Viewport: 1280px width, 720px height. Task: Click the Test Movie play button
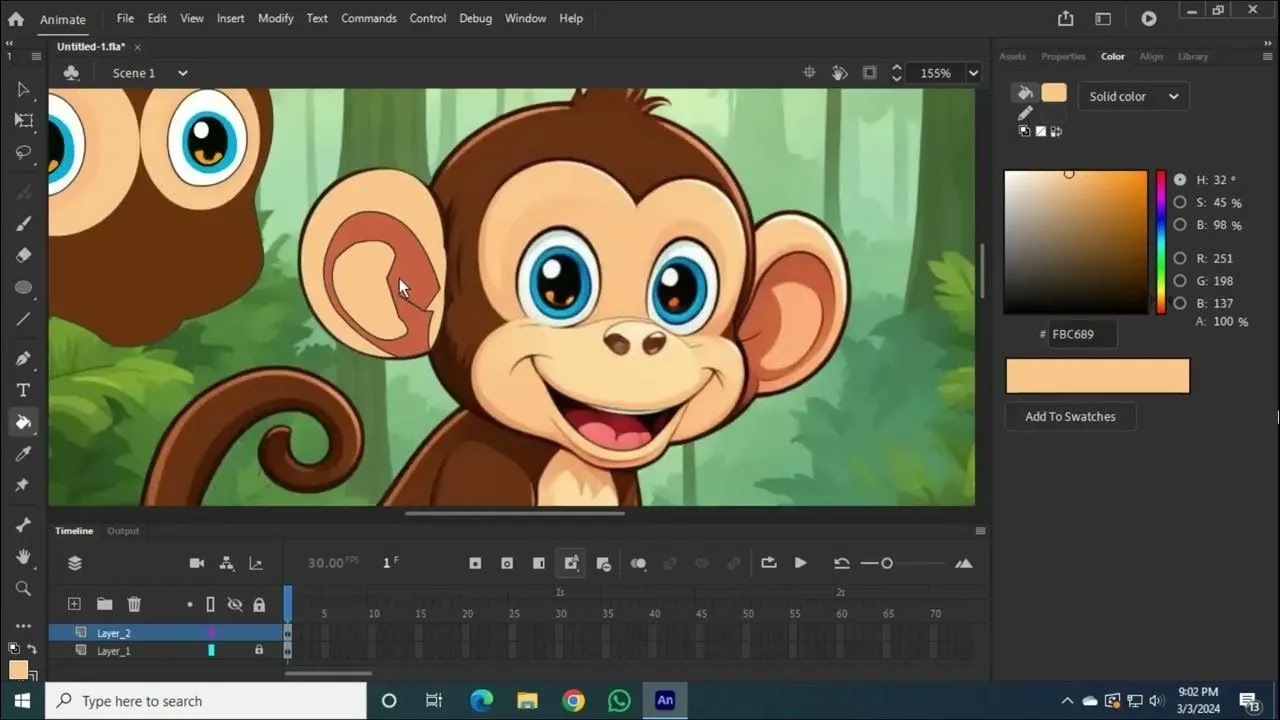click(x=1149, y=18)
